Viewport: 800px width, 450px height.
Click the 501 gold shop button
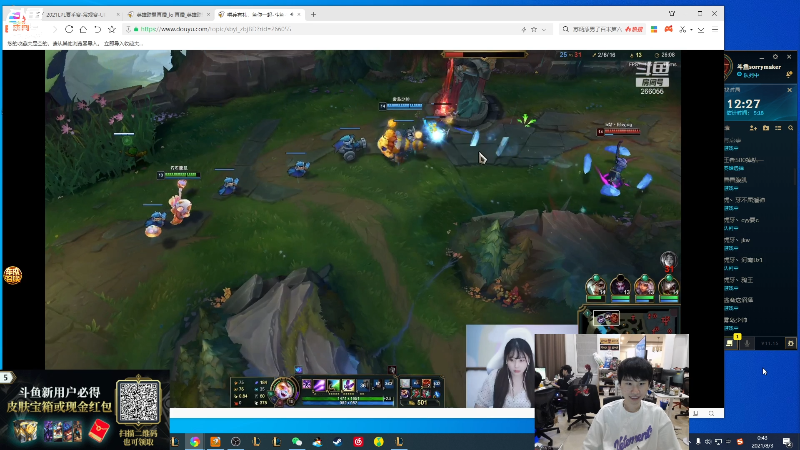point(420,403)
